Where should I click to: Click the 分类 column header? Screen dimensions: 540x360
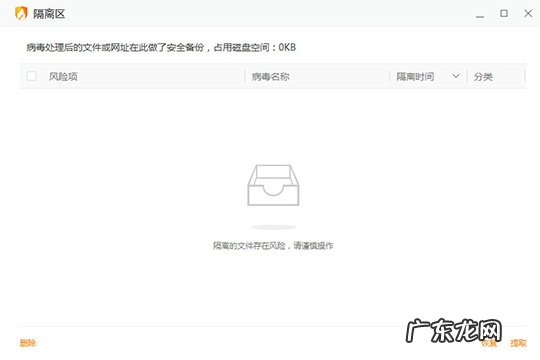coord(483,76)
